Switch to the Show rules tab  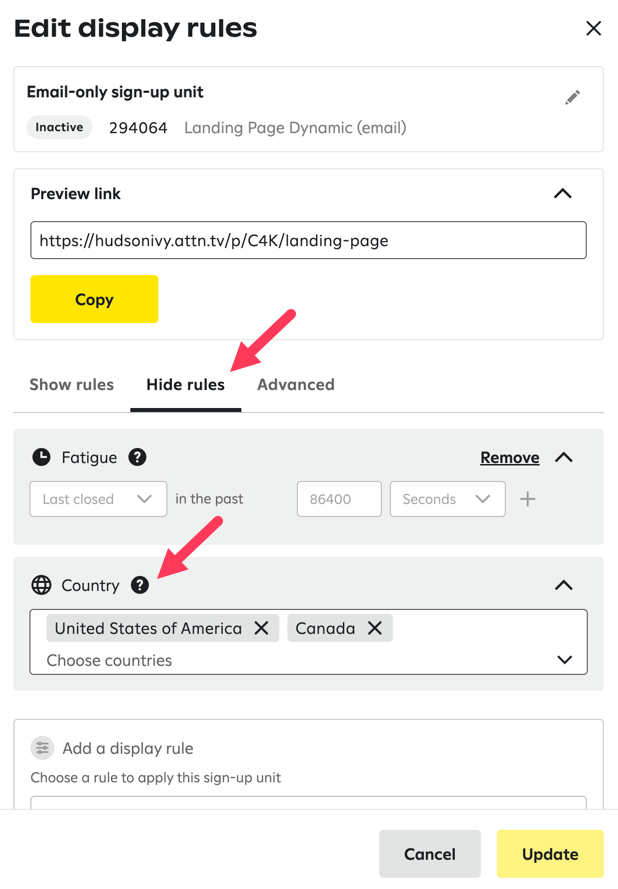72,384
